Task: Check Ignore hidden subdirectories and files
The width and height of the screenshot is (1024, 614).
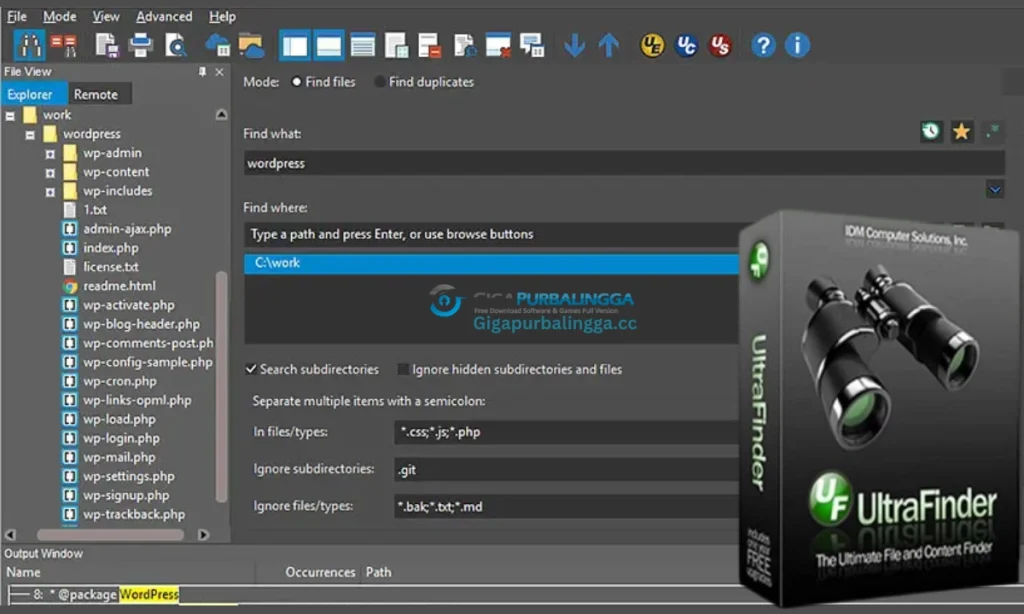Action: tap(404, 369)
